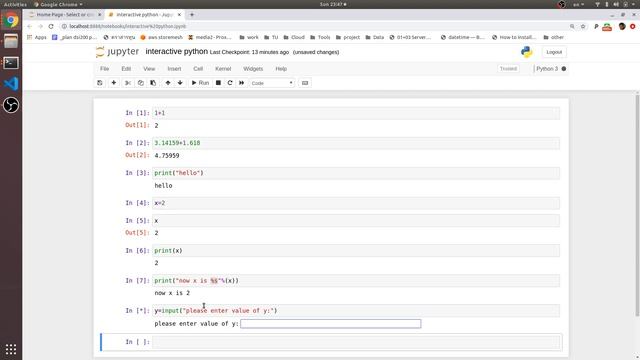Select the y=input code cell
Image resolution: width=640 pixels, height=360 pixels.
[356, 311]
